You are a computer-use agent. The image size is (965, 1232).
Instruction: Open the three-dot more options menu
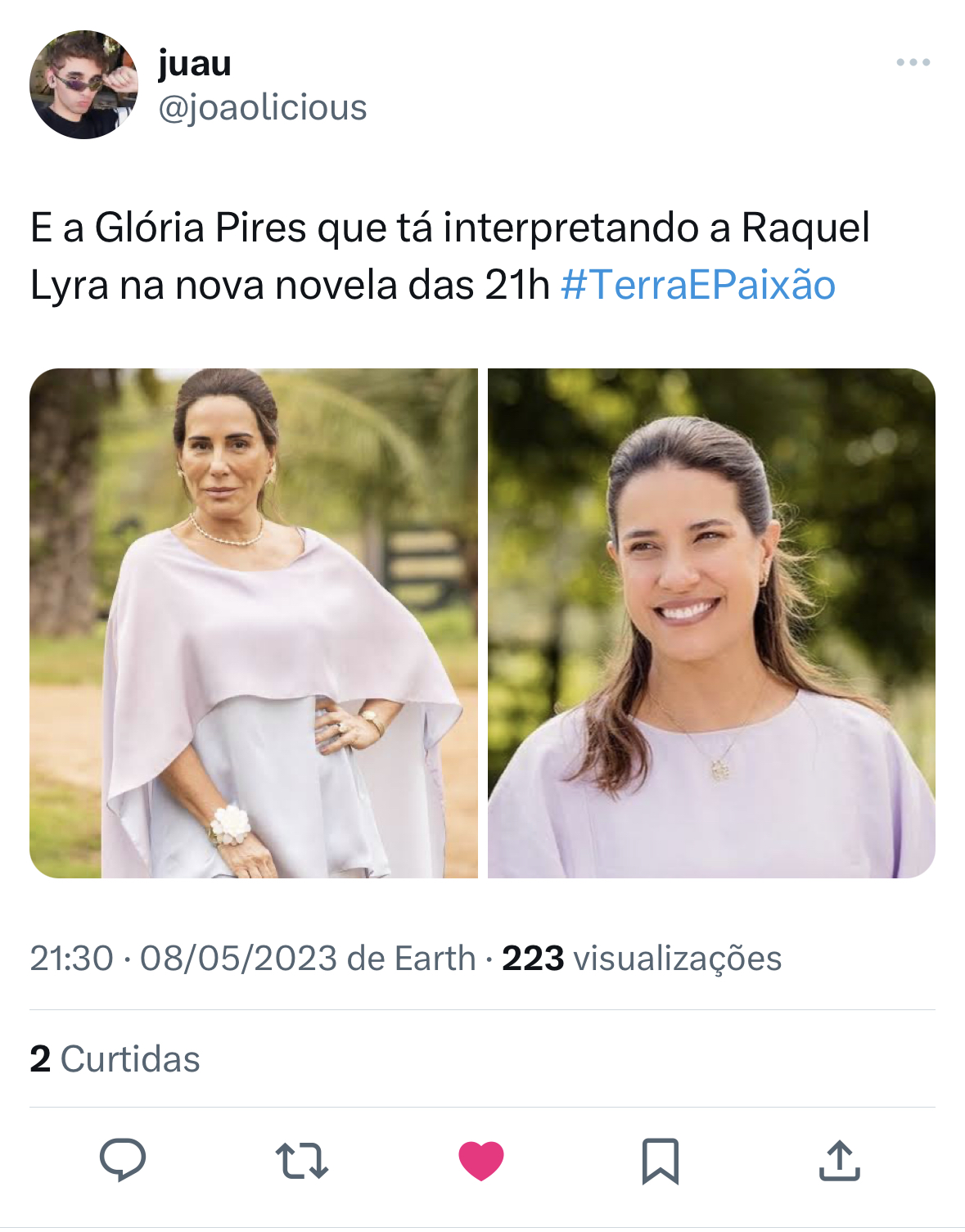[913, 62]
